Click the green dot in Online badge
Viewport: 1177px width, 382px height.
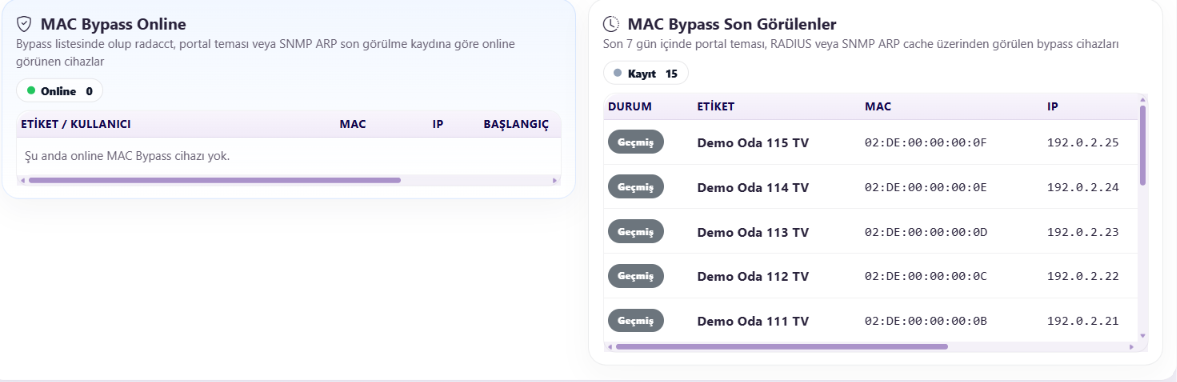[x=31, y=91]
